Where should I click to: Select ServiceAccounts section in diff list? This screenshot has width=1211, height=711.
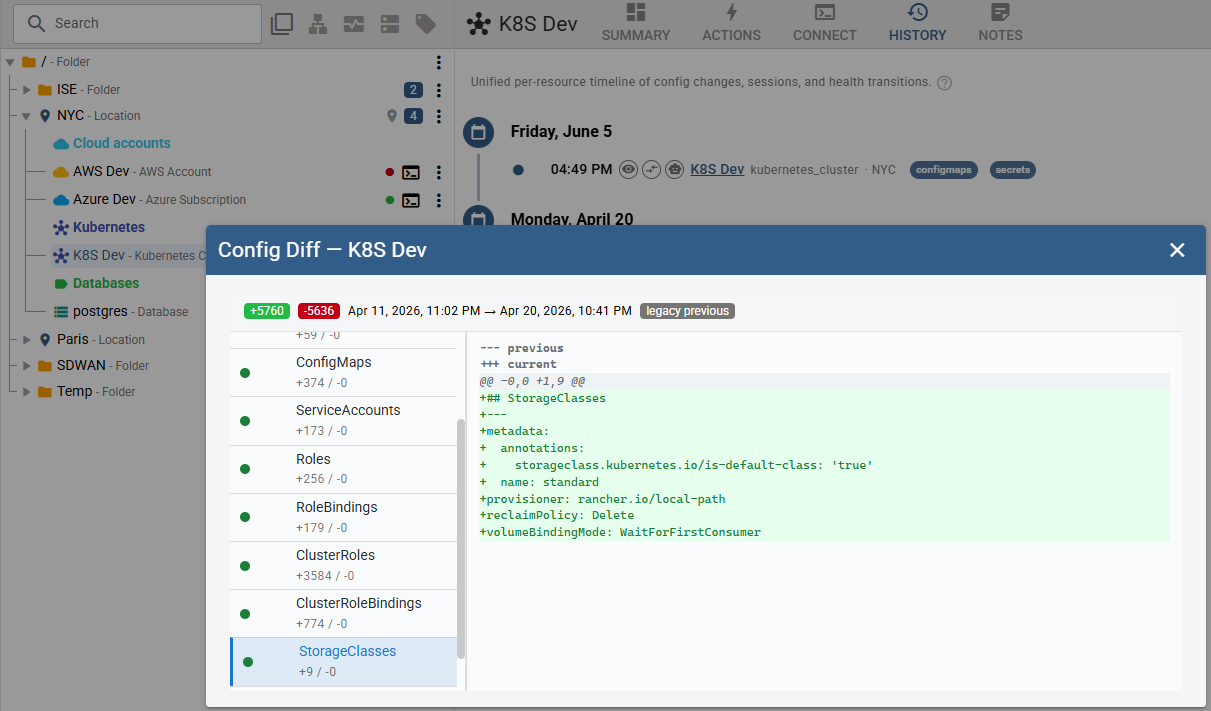[343, 421]
